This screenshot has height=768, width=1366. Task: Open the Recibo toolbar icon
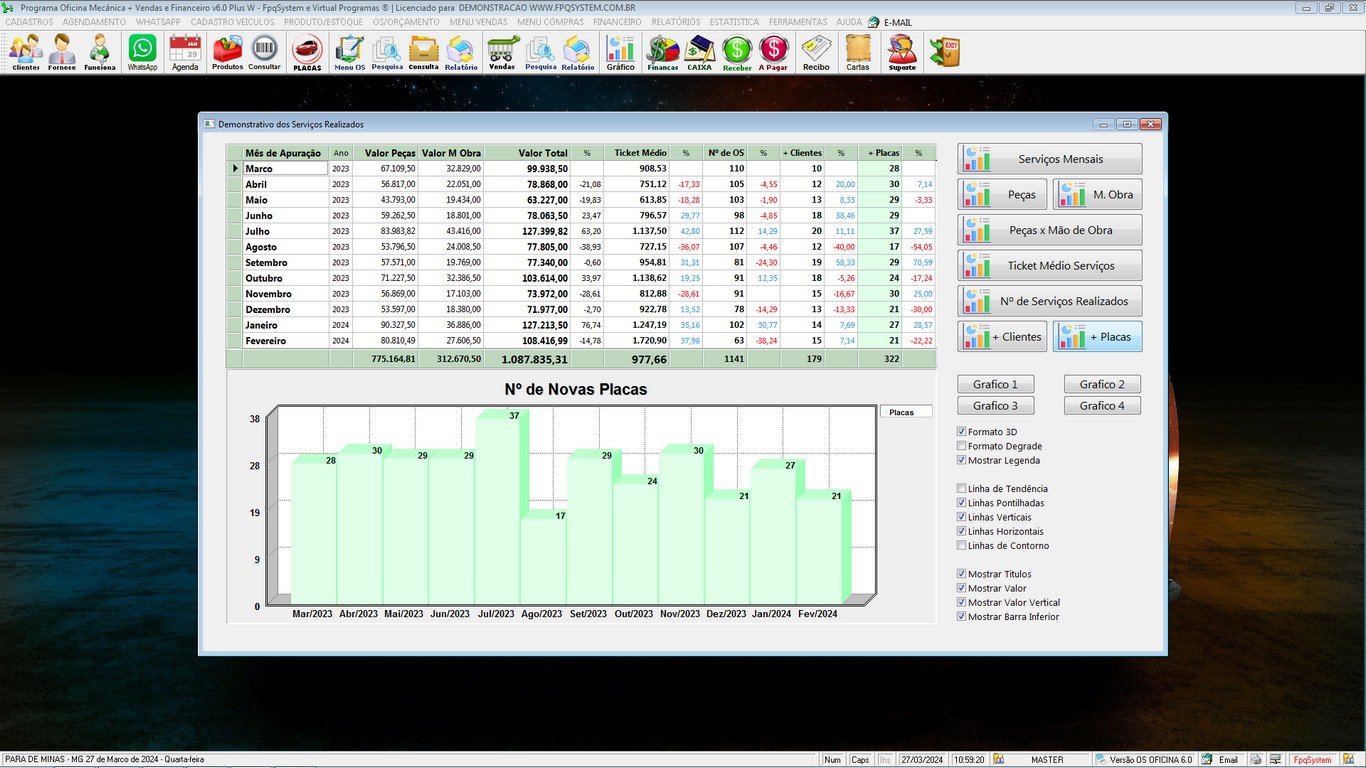(x=816, y=52)
